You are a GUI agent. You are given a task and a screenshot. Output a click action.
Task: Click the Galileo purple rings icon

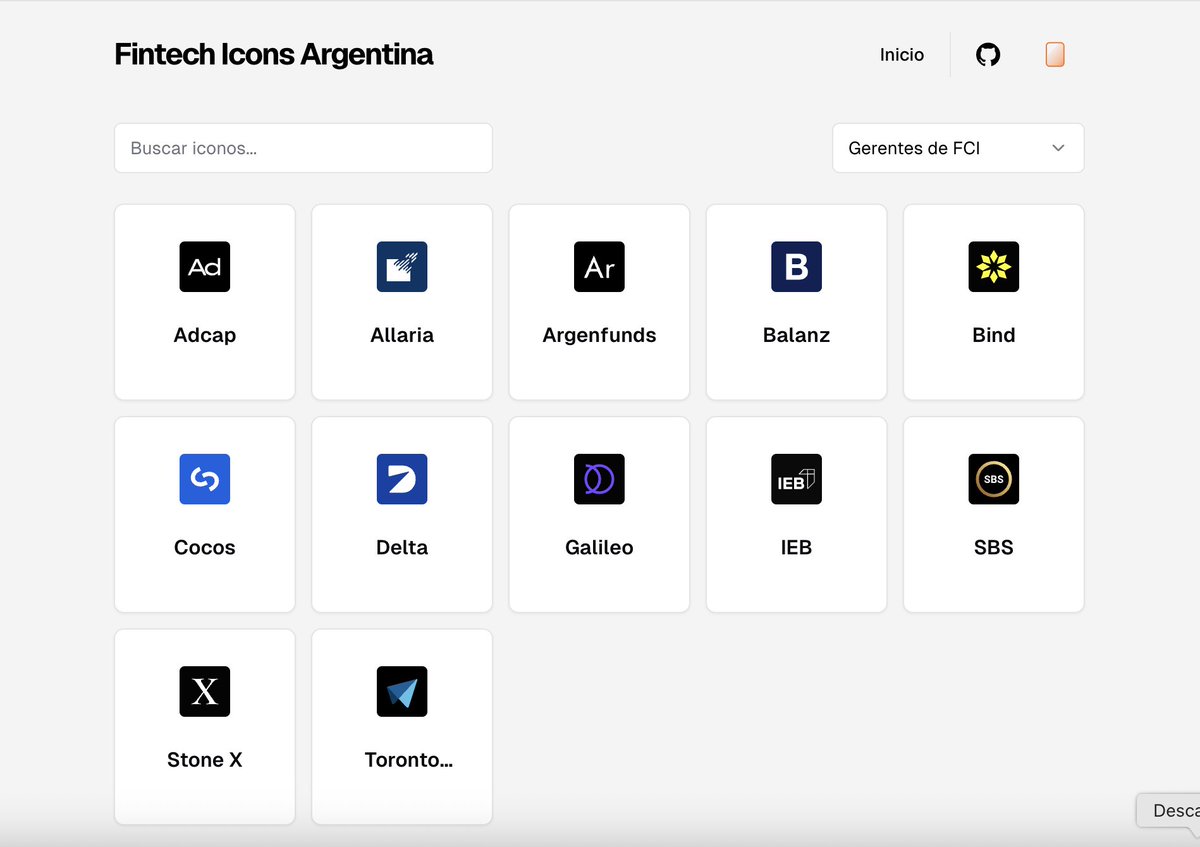[x=599, y=479]
